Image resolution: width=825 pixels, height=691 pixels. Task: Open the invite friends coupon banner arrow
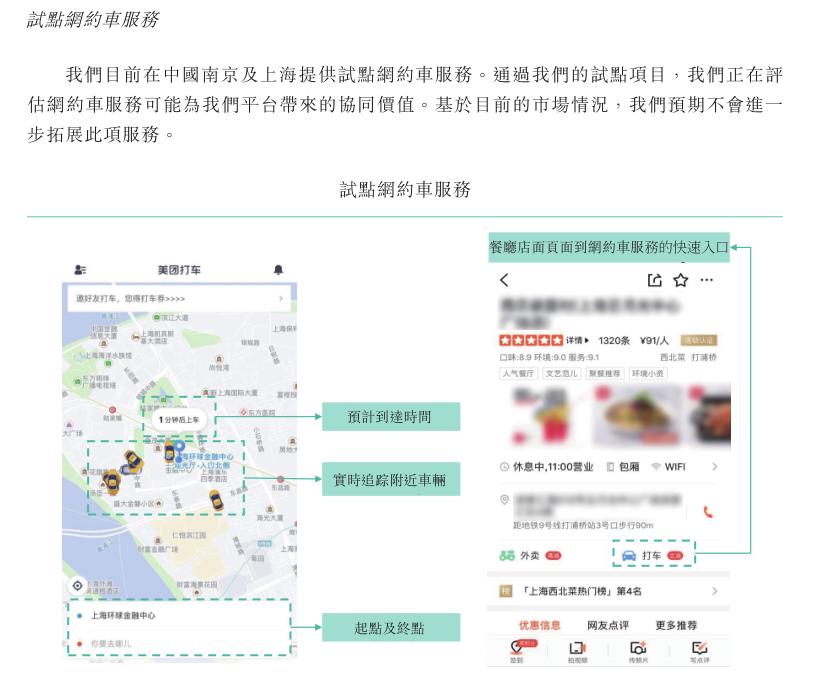tap(281, 298)
